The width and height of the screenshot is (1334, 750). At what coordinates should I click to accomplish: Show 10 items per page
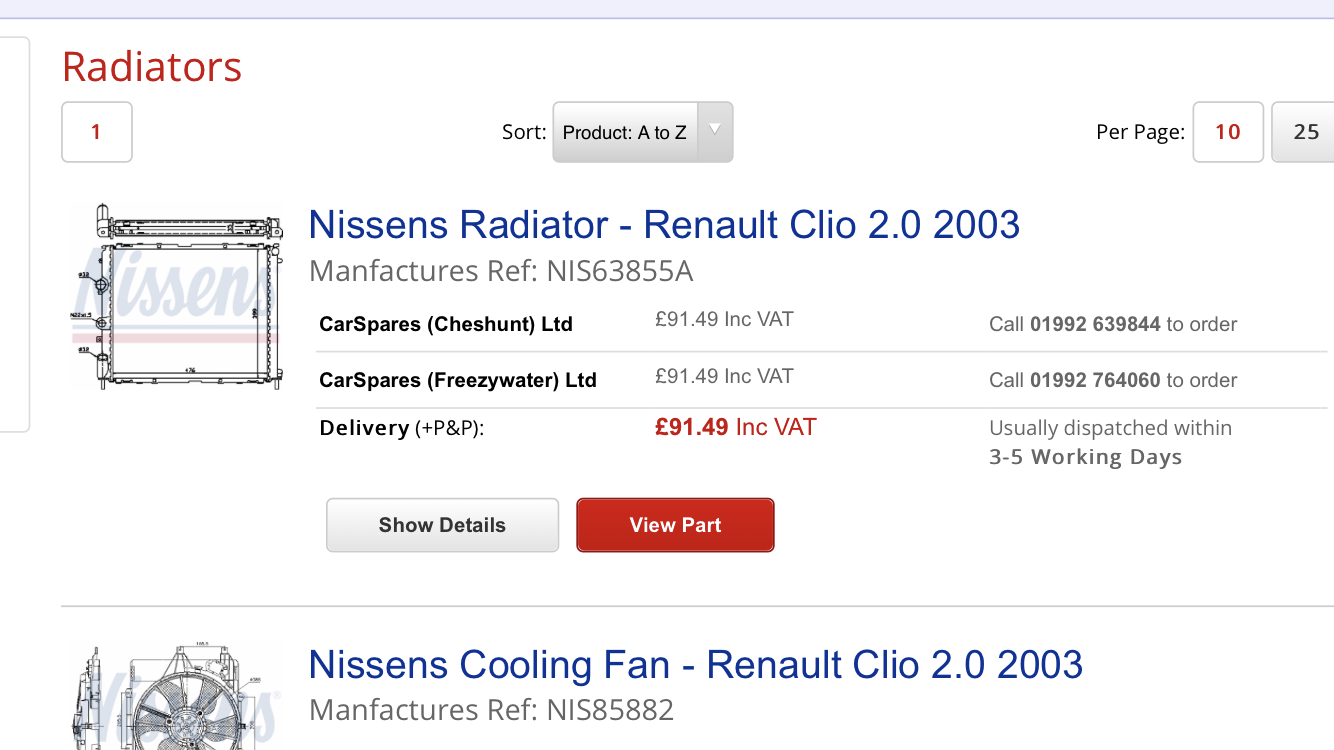pyautogui.click(x=1227, y=132)
